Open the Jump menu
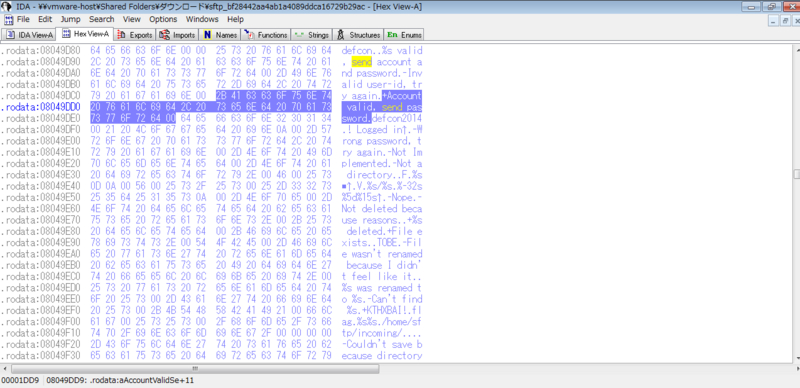 click(70, 19)
